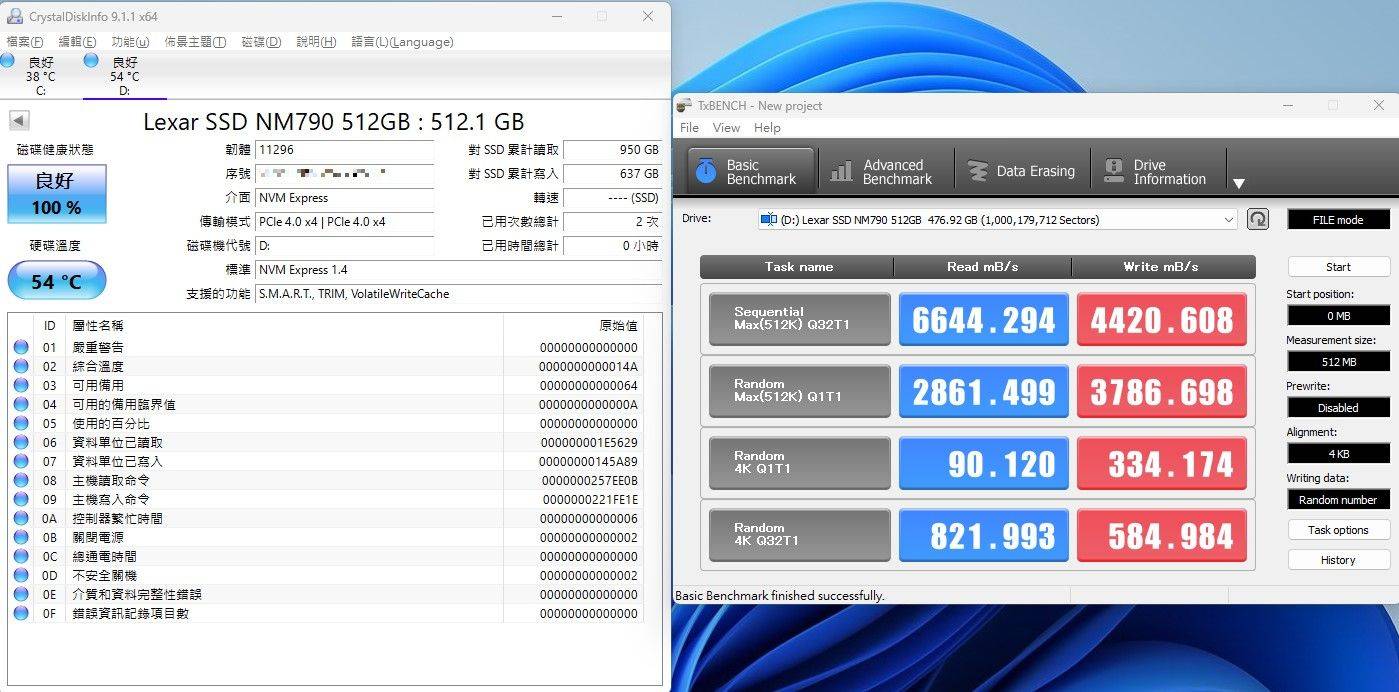
Task: Open the 佈景主題(T) menu
Action: (x=195, y=42)
